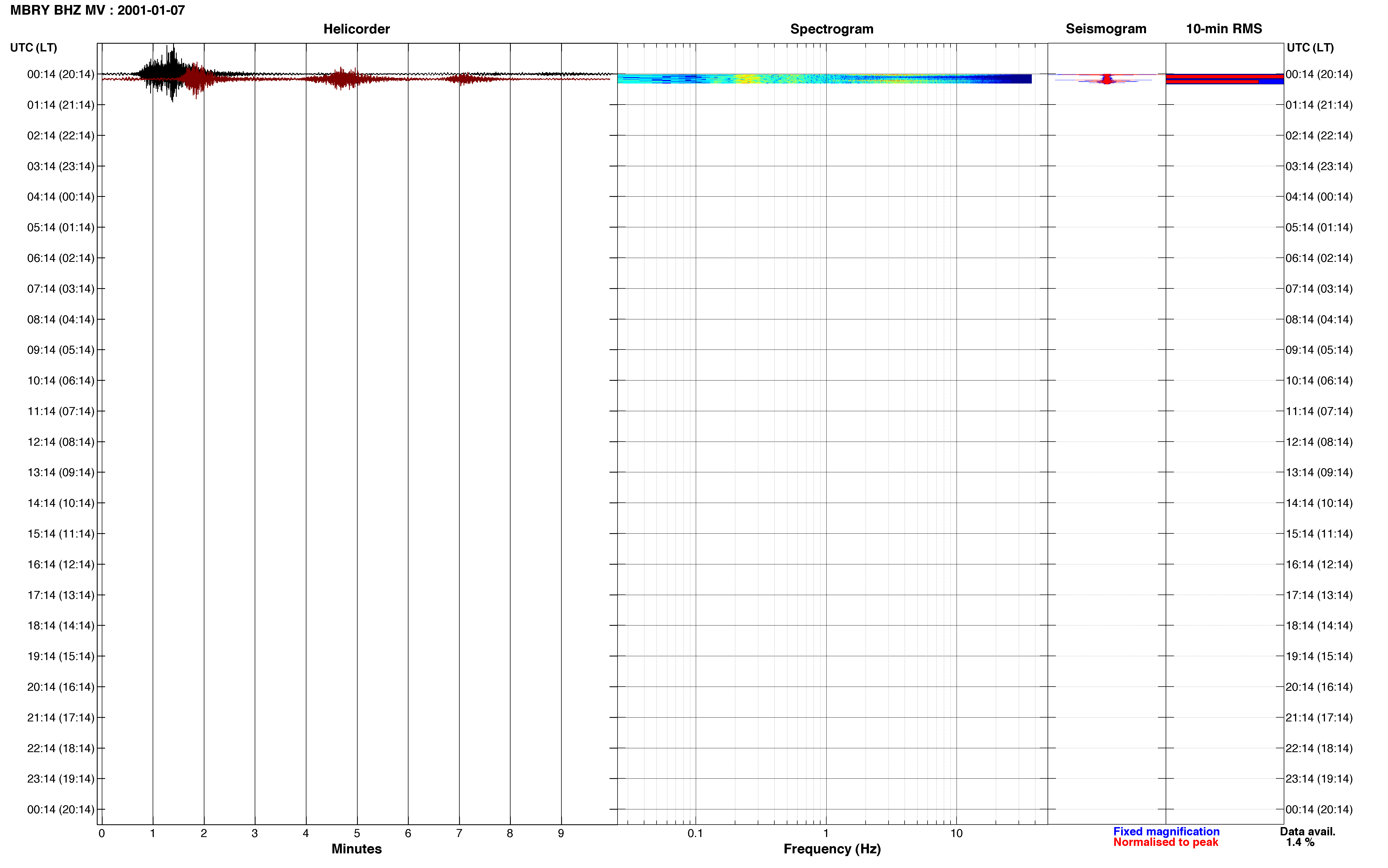Click the right time label '10:14 (06:14)'

click(1319, 380)
